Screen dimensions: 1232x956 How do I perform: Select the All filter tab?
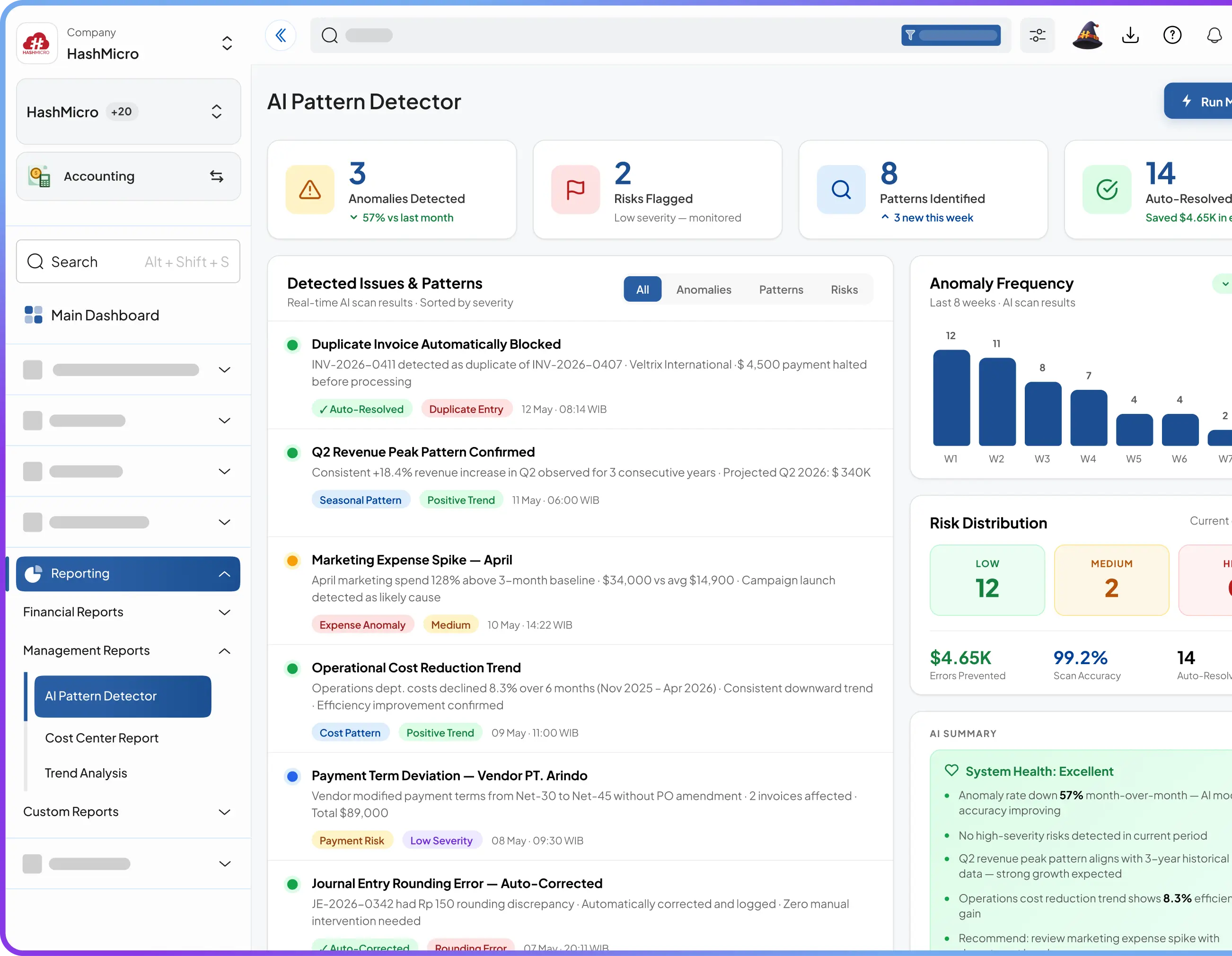(x=642, y=289)
